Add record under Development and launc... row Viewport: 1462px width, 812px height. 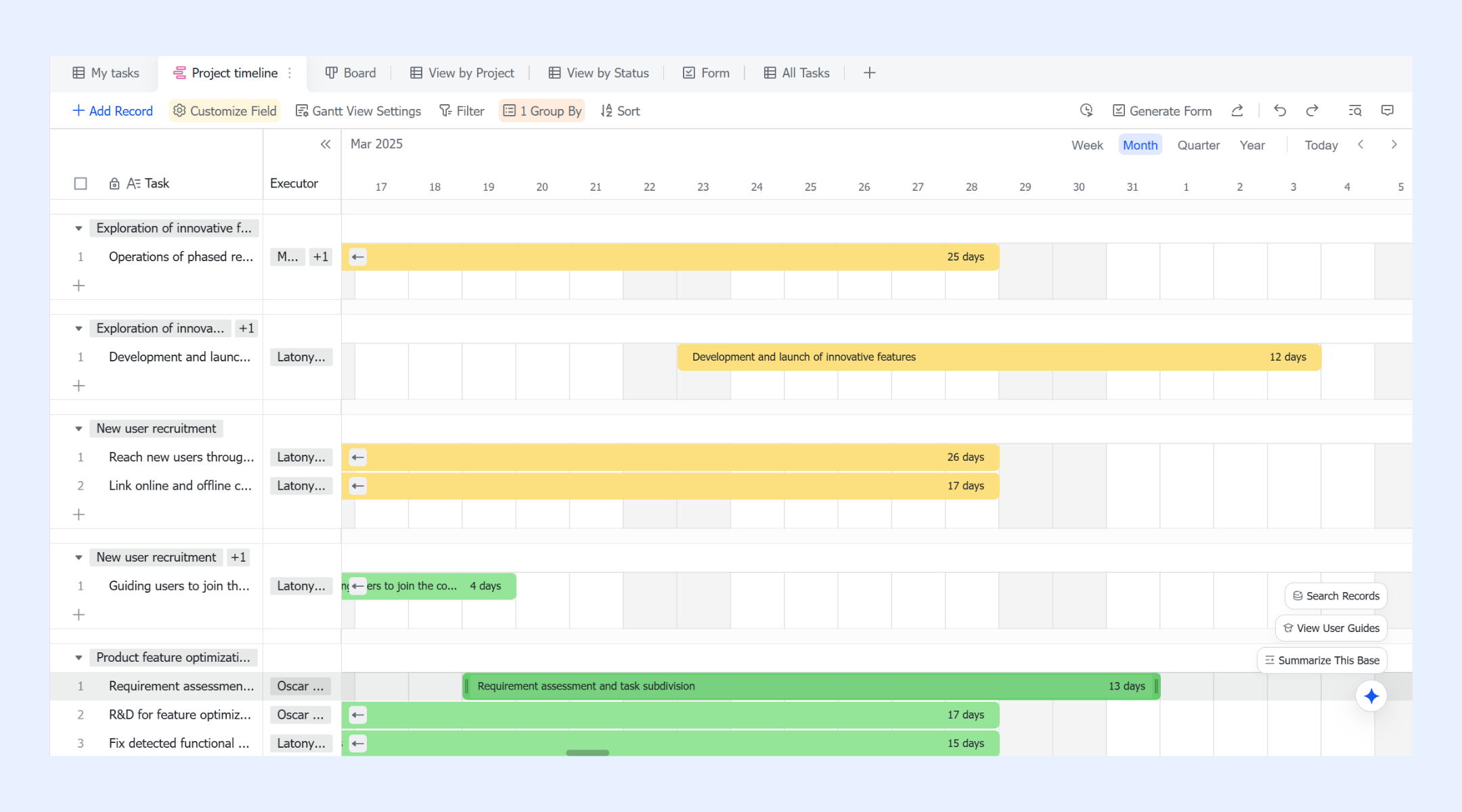click(79, 386)
